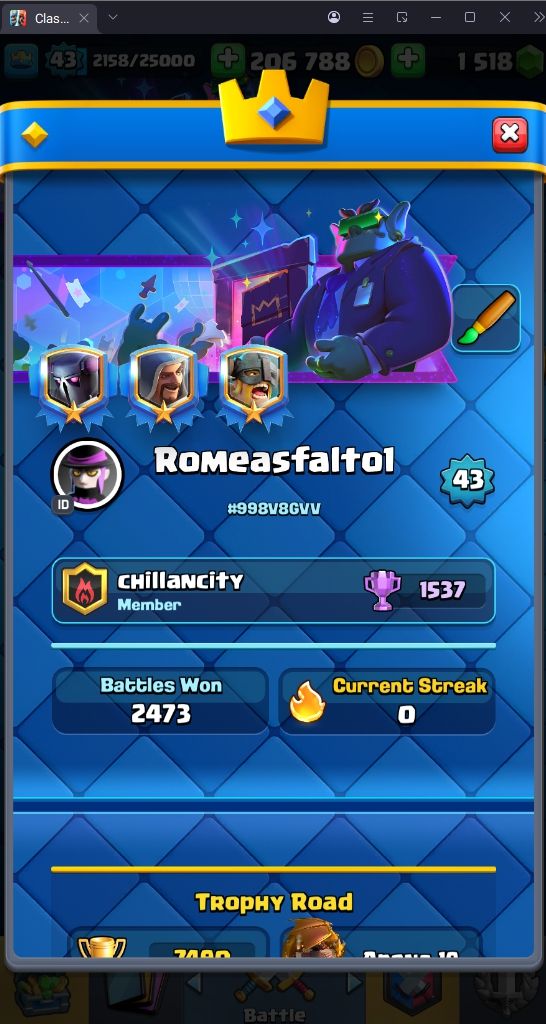Click the level 43 badge
Image resolution: width=546 pixels, height=1024 pixels.
[x=467, y=480]
